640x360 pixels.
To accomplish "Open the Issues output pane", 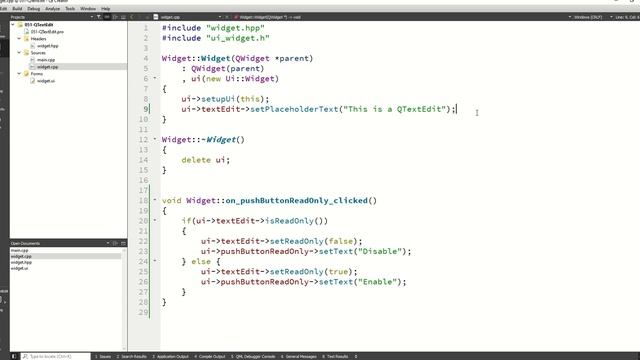I will (103, 356).
